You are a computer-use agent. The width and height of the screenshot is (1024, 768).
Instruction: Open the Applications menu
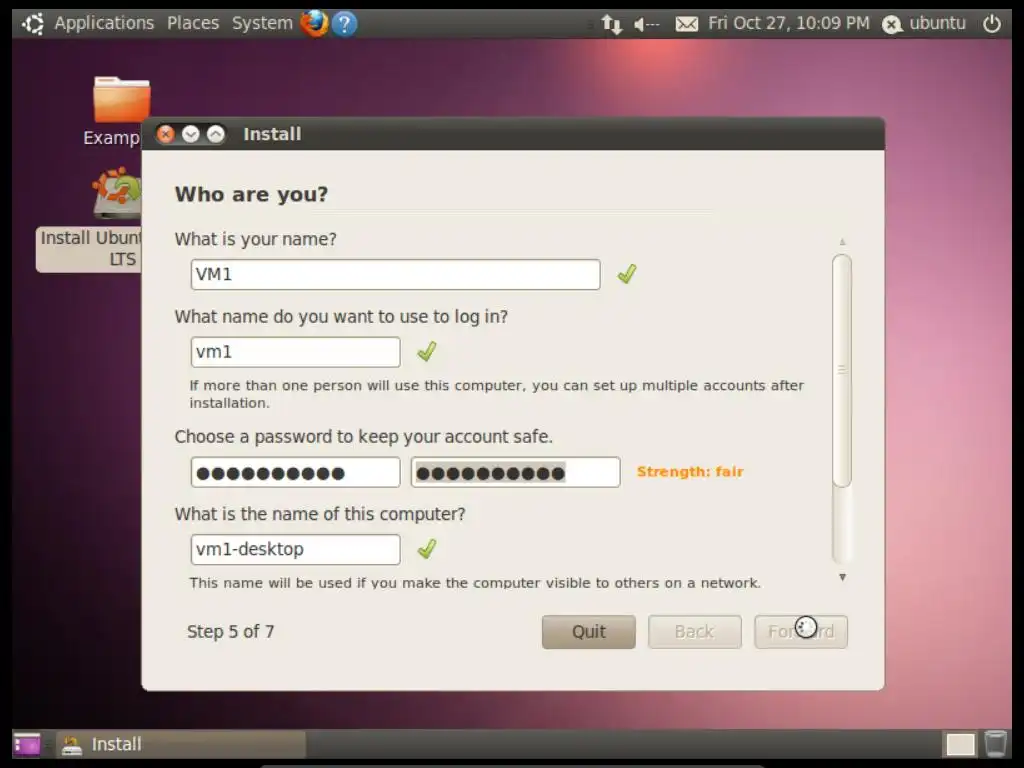[x=104, y=24]
